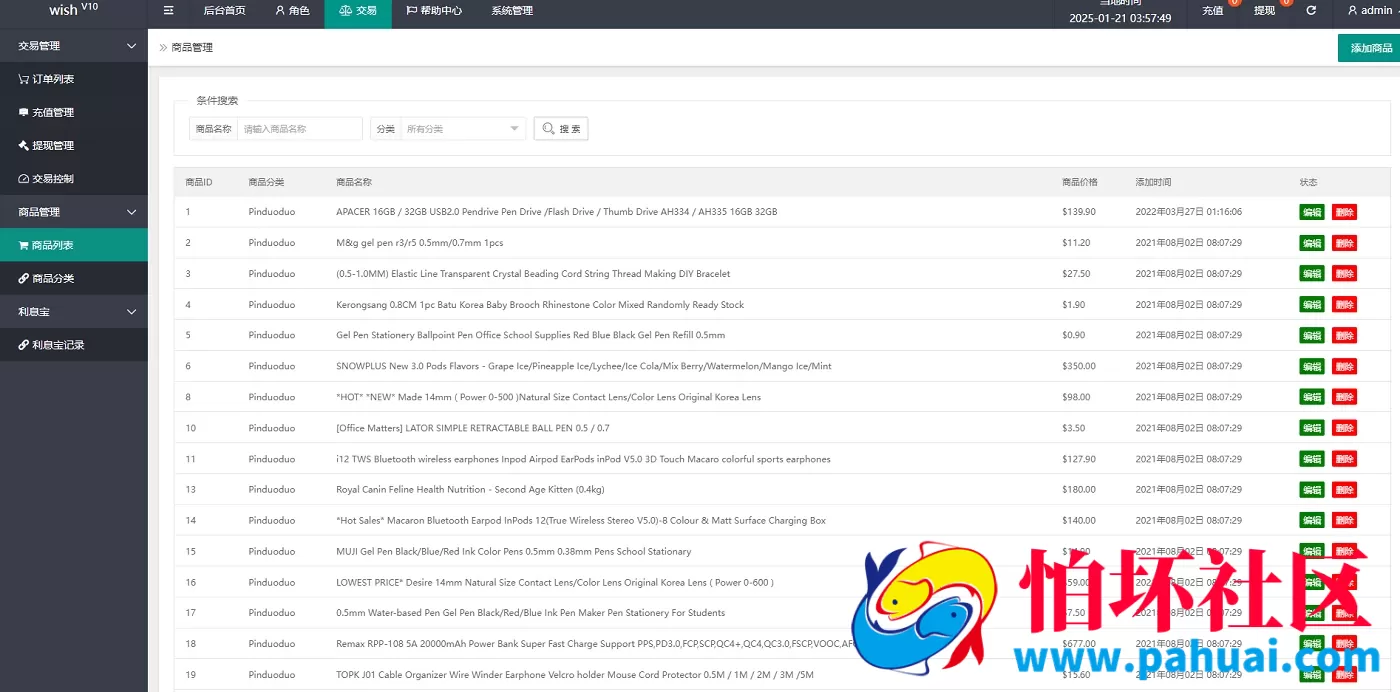Click the TOPK J01 Cable Organizer name
Image resolution: width=1400 pixels, height=692 pixels.
tap(575, 675)
